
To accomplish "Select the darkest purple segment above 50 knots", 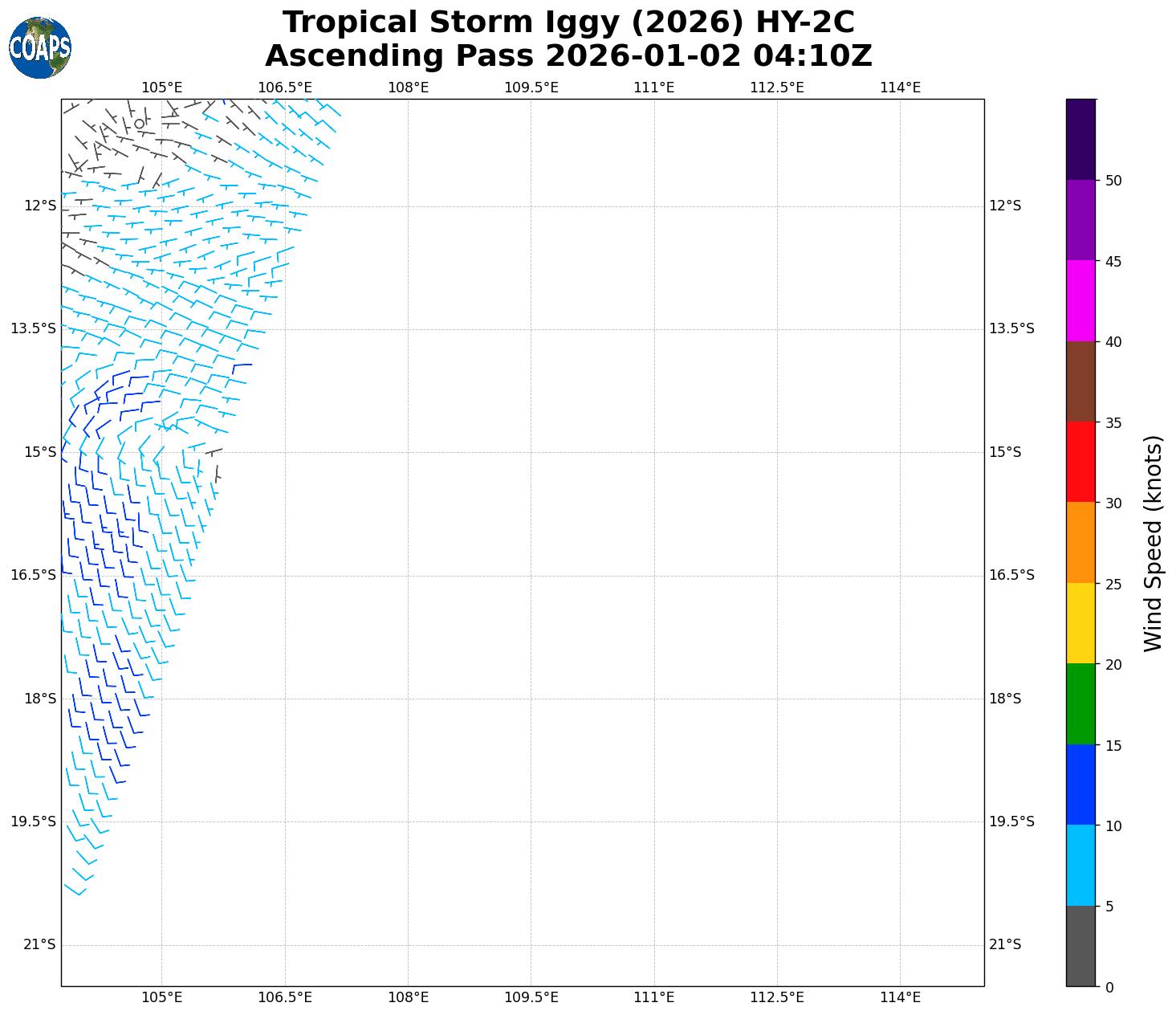I will pyautogui.click(x=1080, y=139).
